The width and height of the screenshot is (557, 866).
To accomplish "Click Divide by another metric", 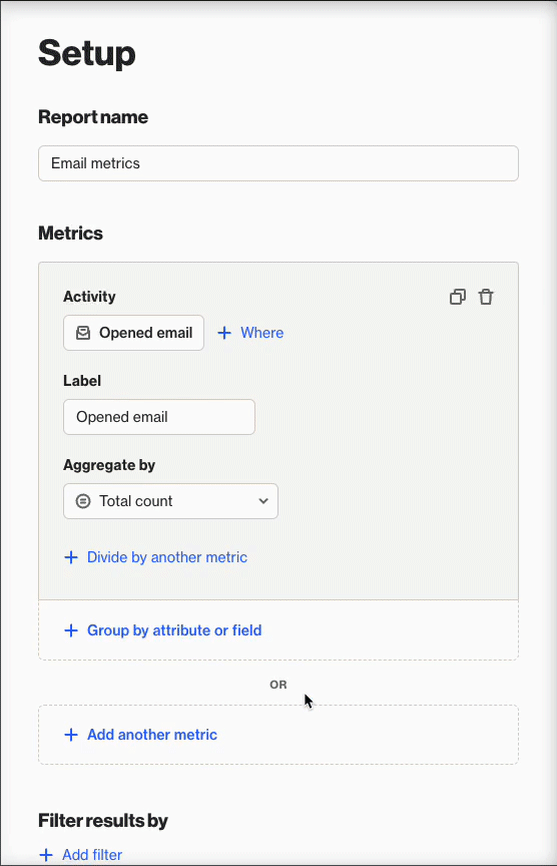I will 156,557.
